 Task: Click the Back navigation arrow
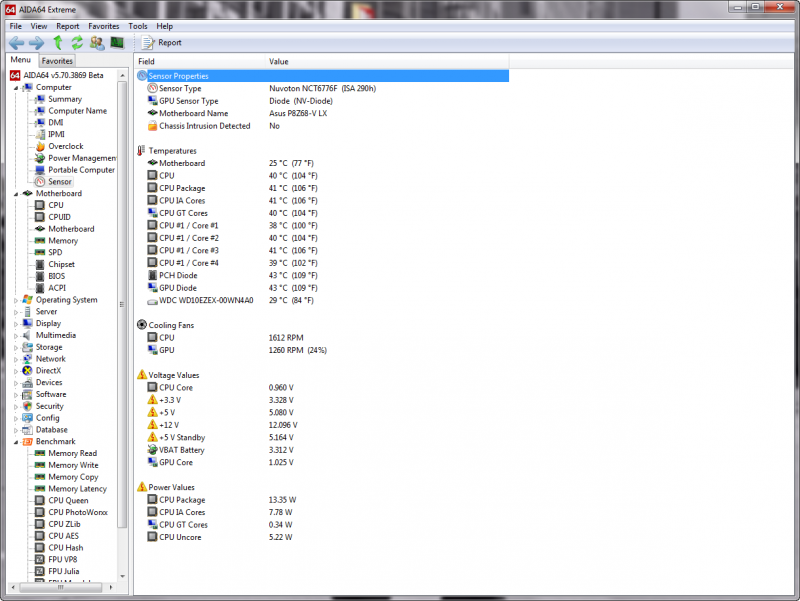click(16, 43)
